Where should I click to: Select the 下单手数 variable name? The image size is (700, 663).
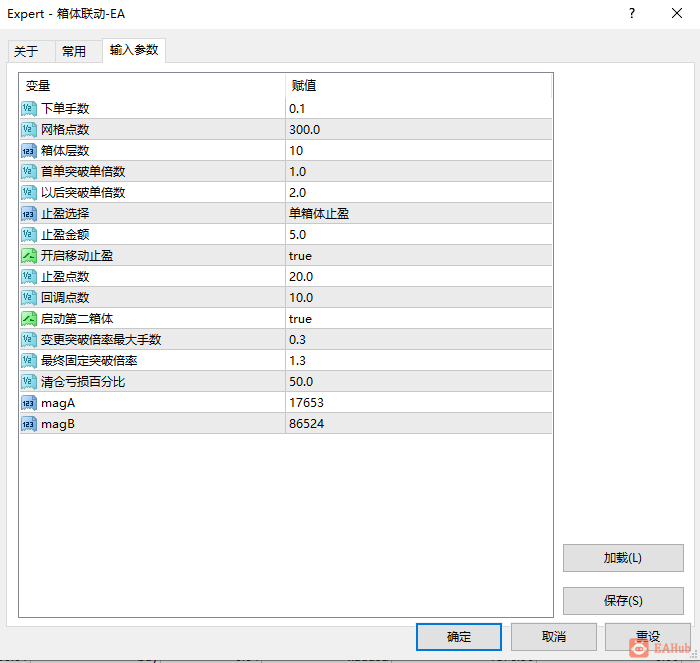(65, 108)
